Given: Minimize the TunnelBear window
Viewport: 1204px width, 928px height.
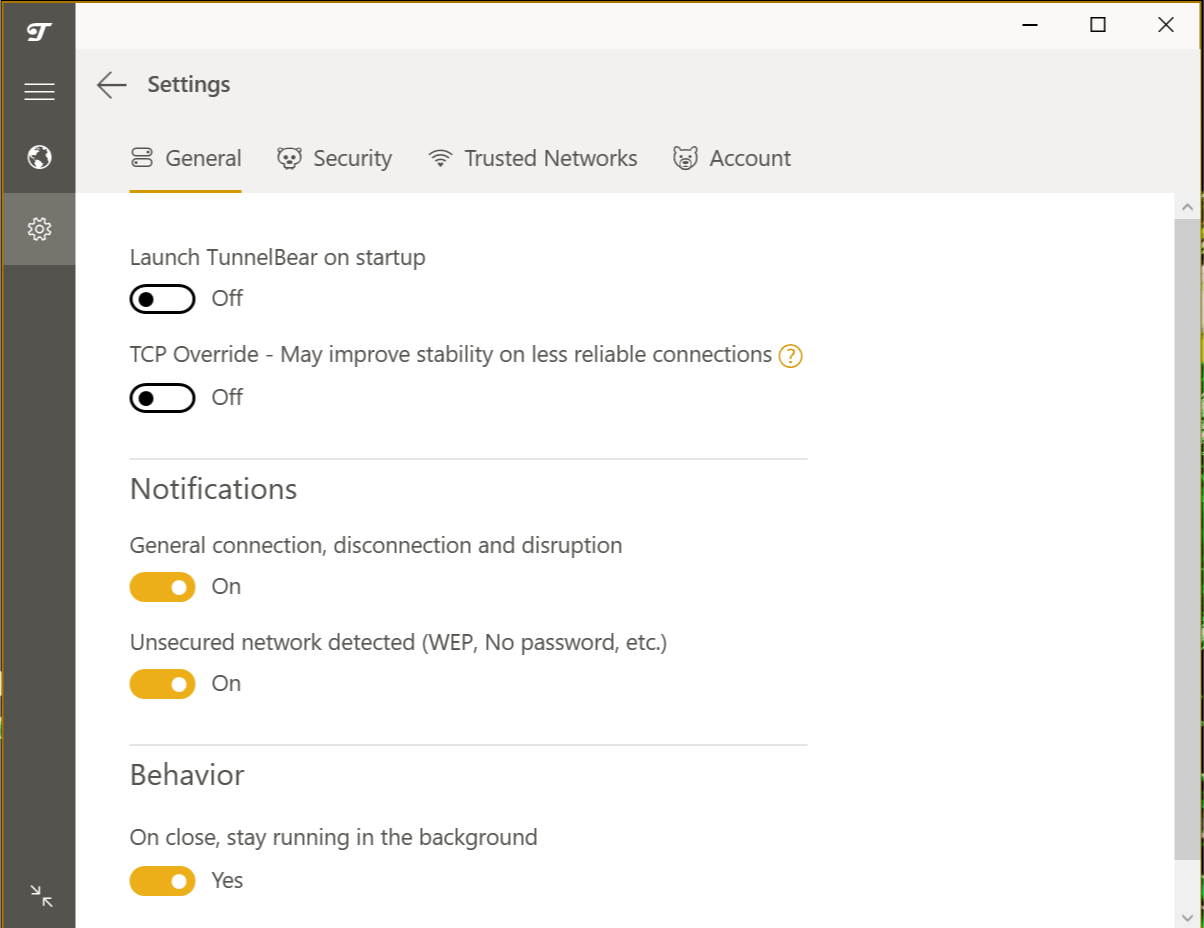Looking at the screenshot, I should [x=1030, y=25].
